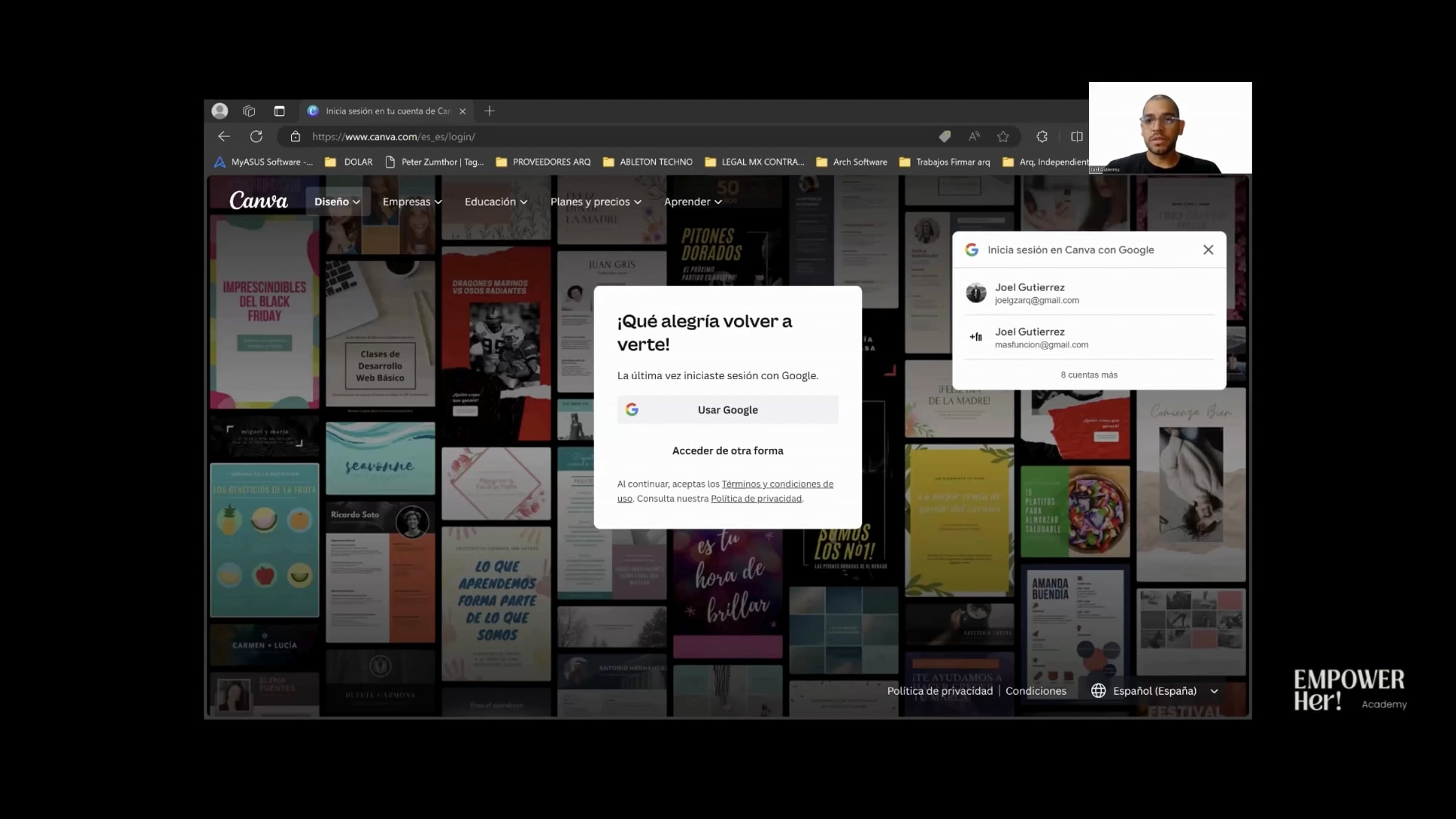Open the Empresas menu
Image resolution: width=1456 pixels, height=819 pixels.
pyautogui.click(x=411, y=201)
